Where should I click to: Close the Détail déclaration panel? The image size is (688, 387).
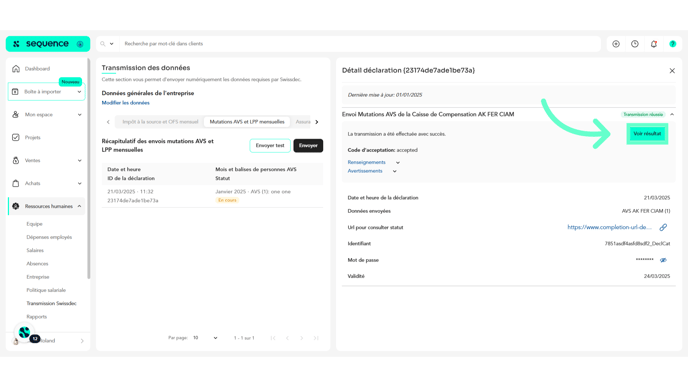[x=672, y=71]
